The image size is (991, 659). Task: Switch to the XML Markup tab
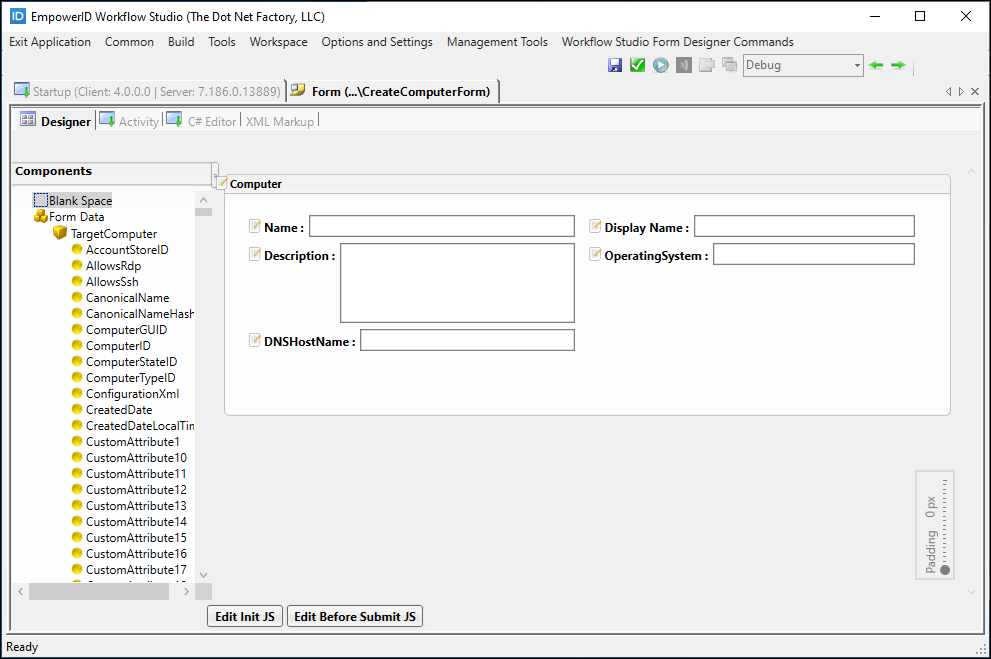pyautogui.click(x=279, y=121)
